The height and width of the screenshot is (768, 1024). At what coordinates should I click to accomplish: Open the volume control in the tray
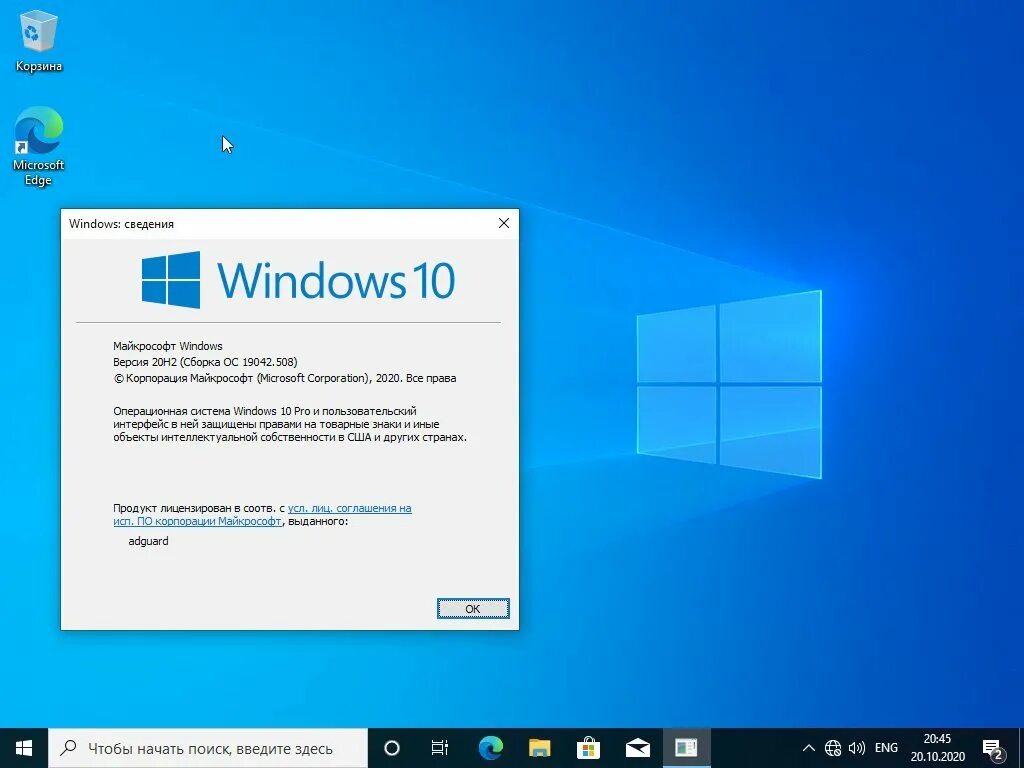[x=856, y=748]
